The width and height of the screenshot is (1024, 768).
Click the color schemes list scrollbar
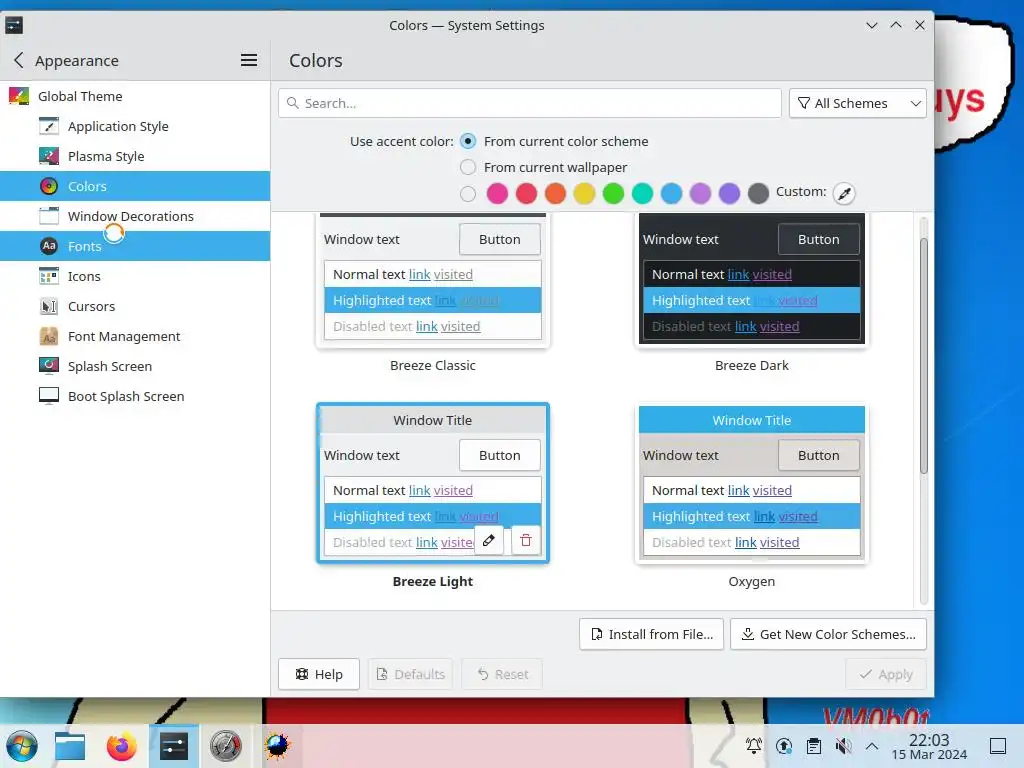pos(923,356)
